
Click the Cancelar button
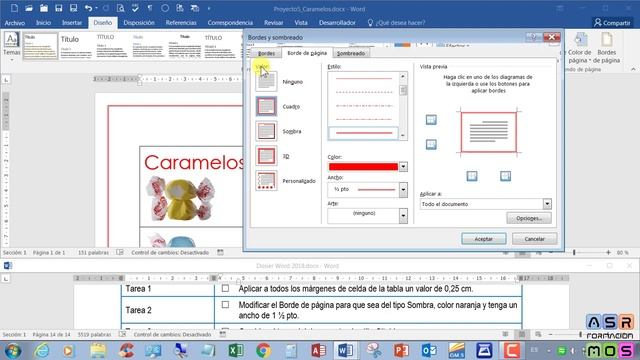coord(534,239)
